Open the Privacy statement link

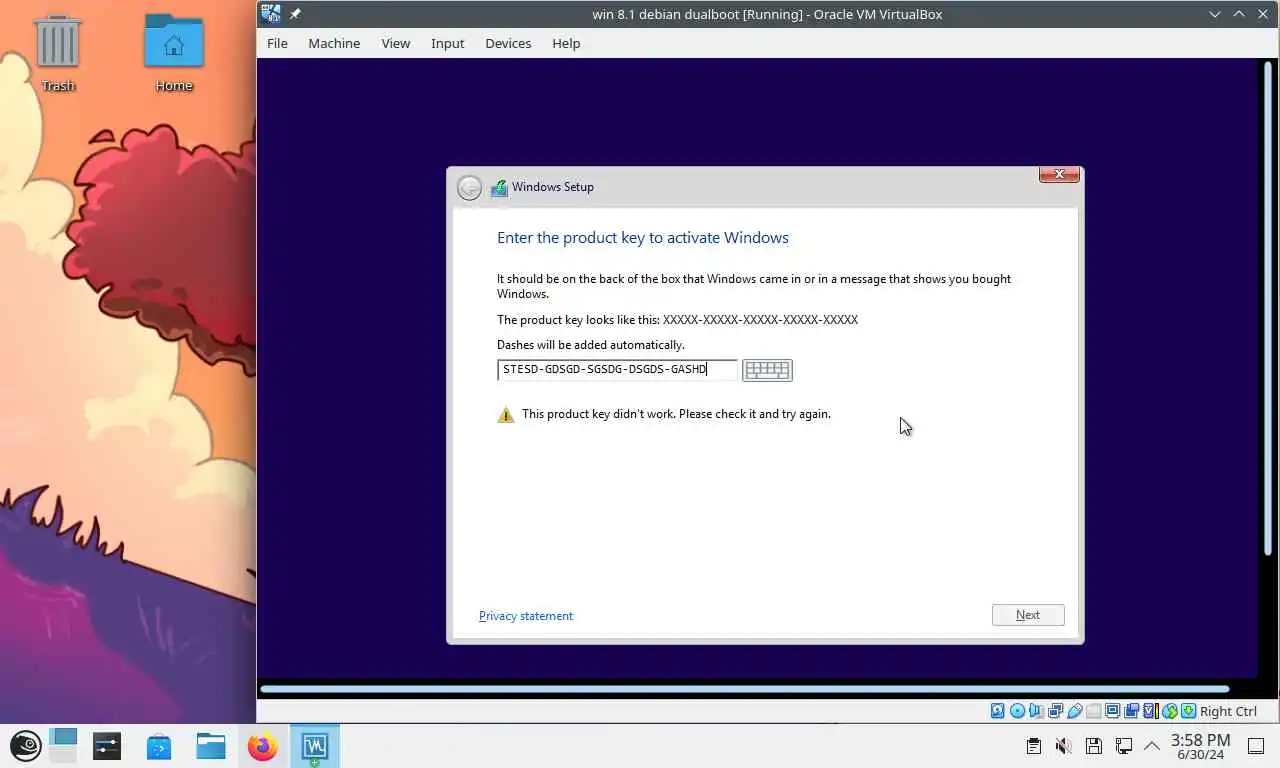[526, 616]
